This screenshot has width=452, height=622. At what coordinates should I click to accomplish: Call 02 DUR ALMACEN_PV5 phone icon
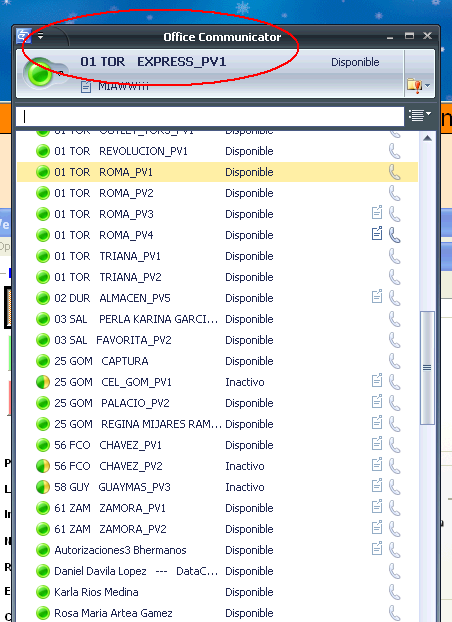[x=394, y=298]
